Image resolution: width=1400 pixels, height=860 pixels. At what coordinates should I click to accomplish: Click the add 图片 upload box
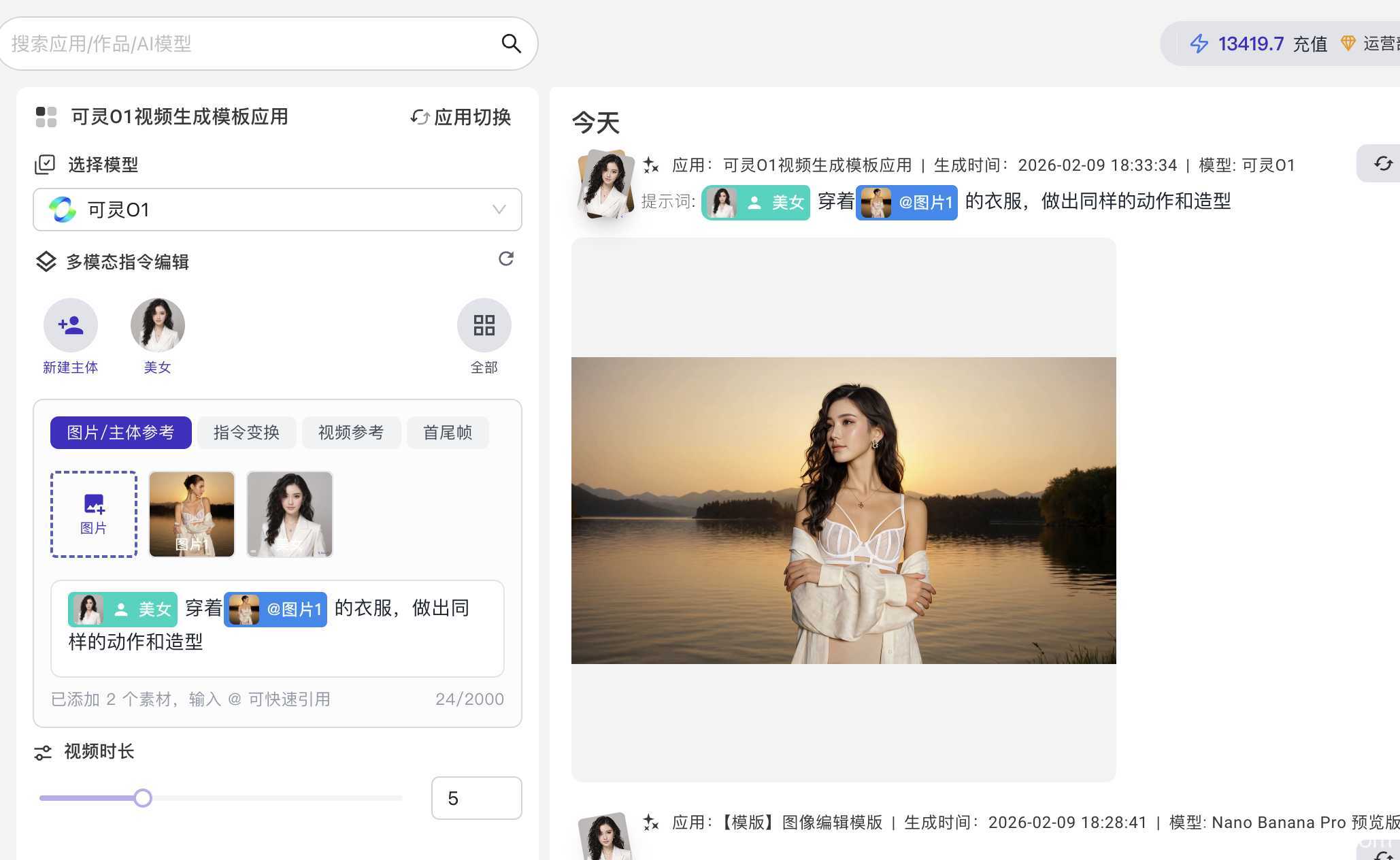(x=94, y=514)
